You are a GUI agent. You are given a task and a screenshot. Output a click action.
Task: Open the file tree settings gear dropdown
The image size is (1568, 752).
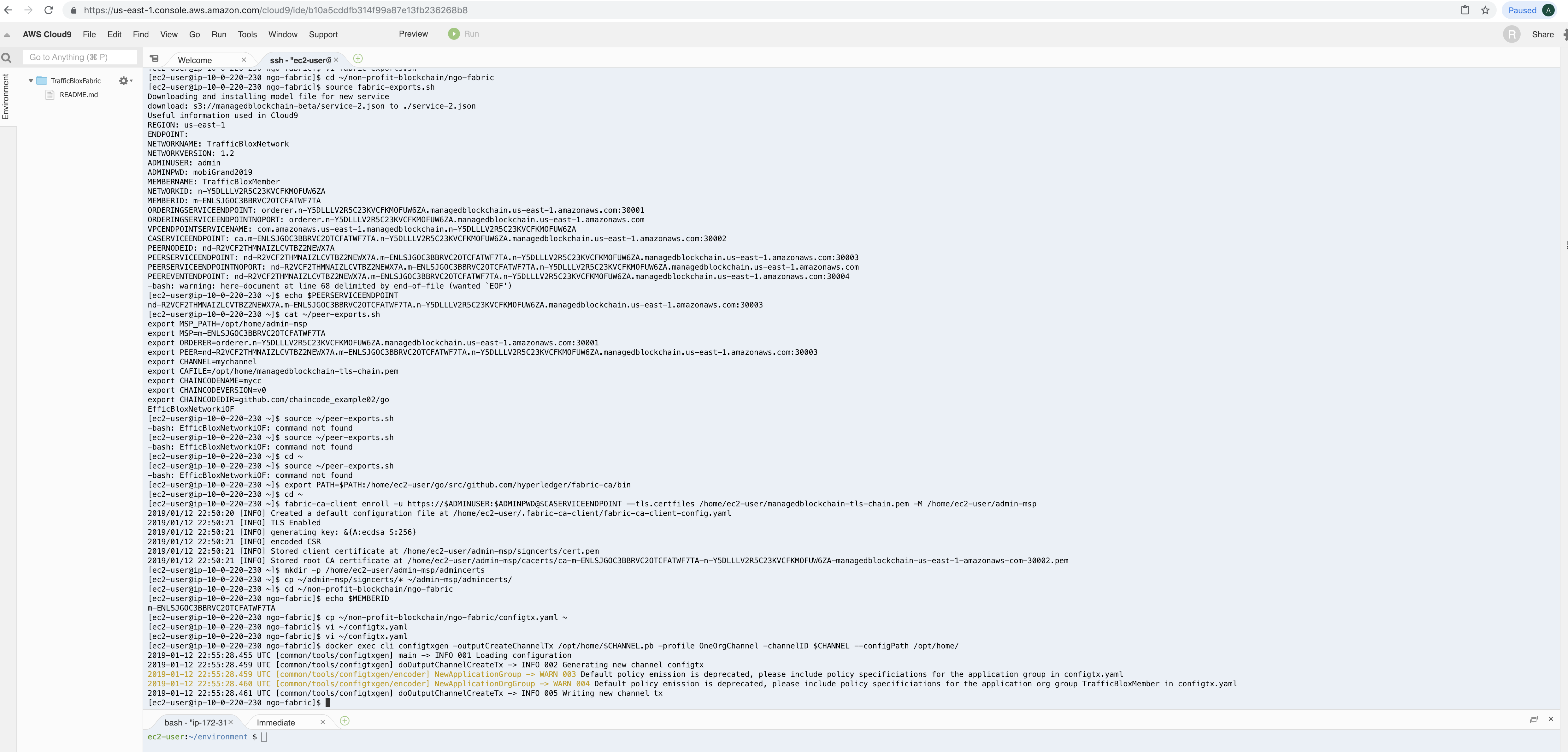pyautogui.click(x=125, y=81)
